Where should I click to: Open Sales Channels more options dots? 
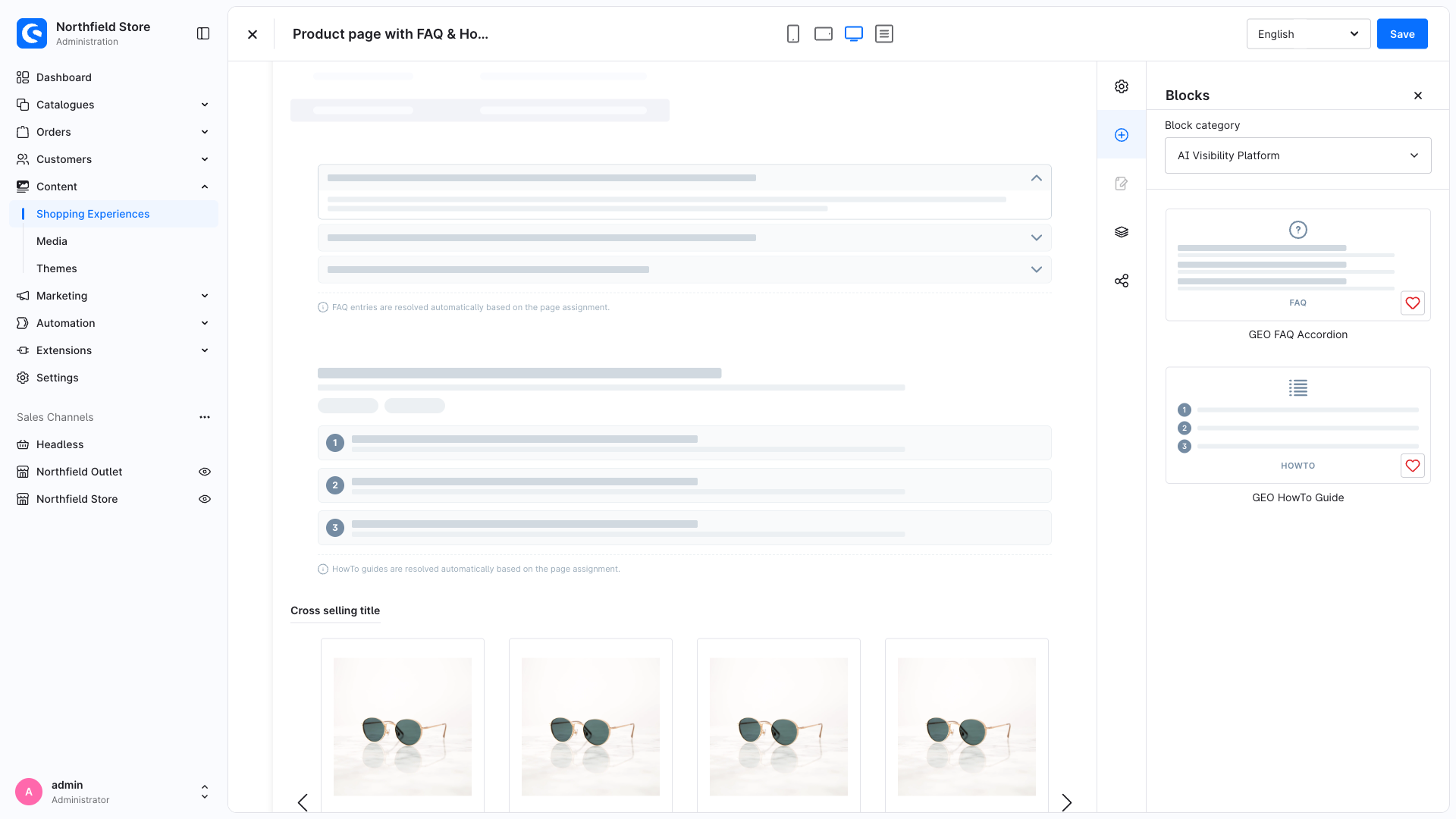coord(205,417)
